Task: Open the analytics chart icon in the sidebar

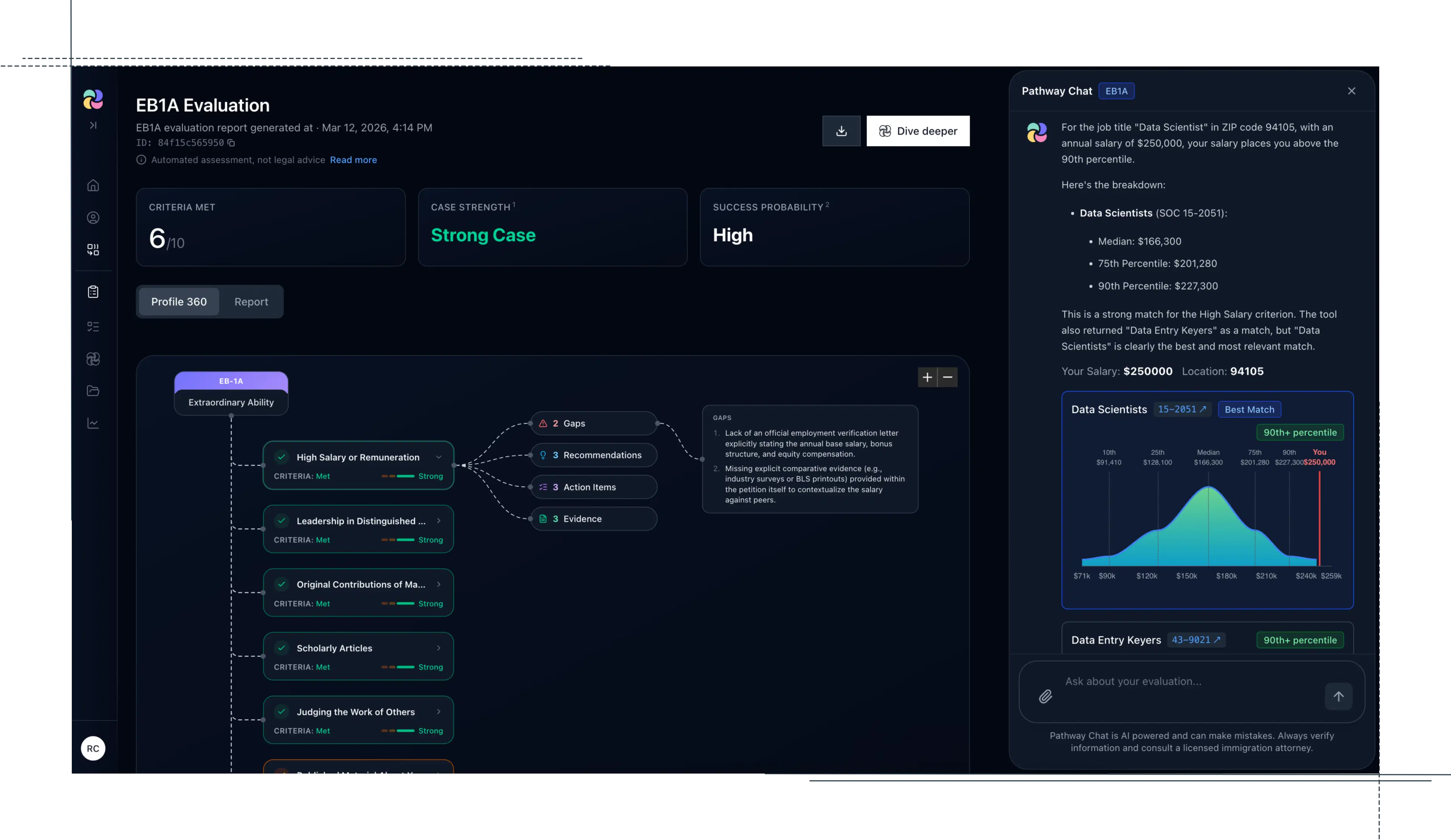Action: click(x=93, y=423)
